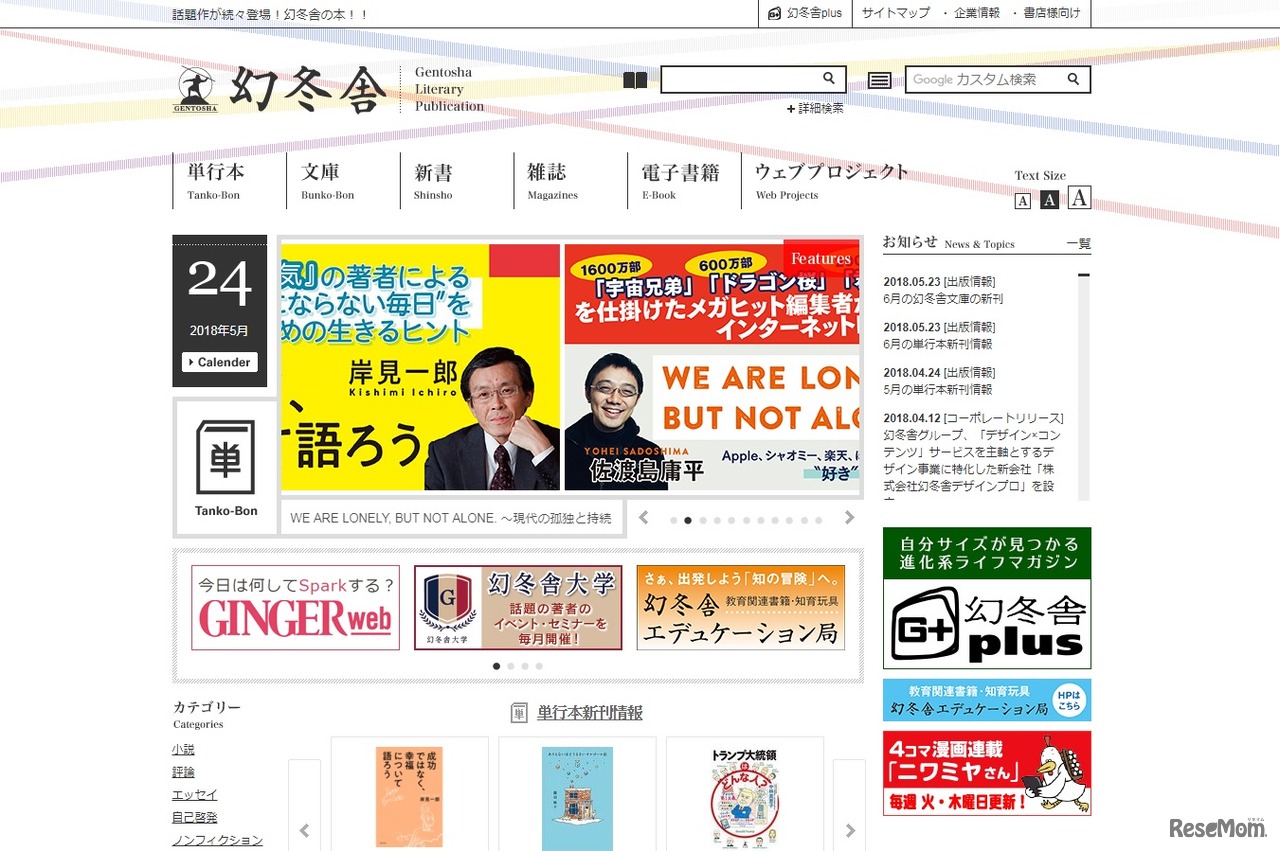Show the previous feature slide
Viewport: 1280px width, 851px height.
pos(644,518)
